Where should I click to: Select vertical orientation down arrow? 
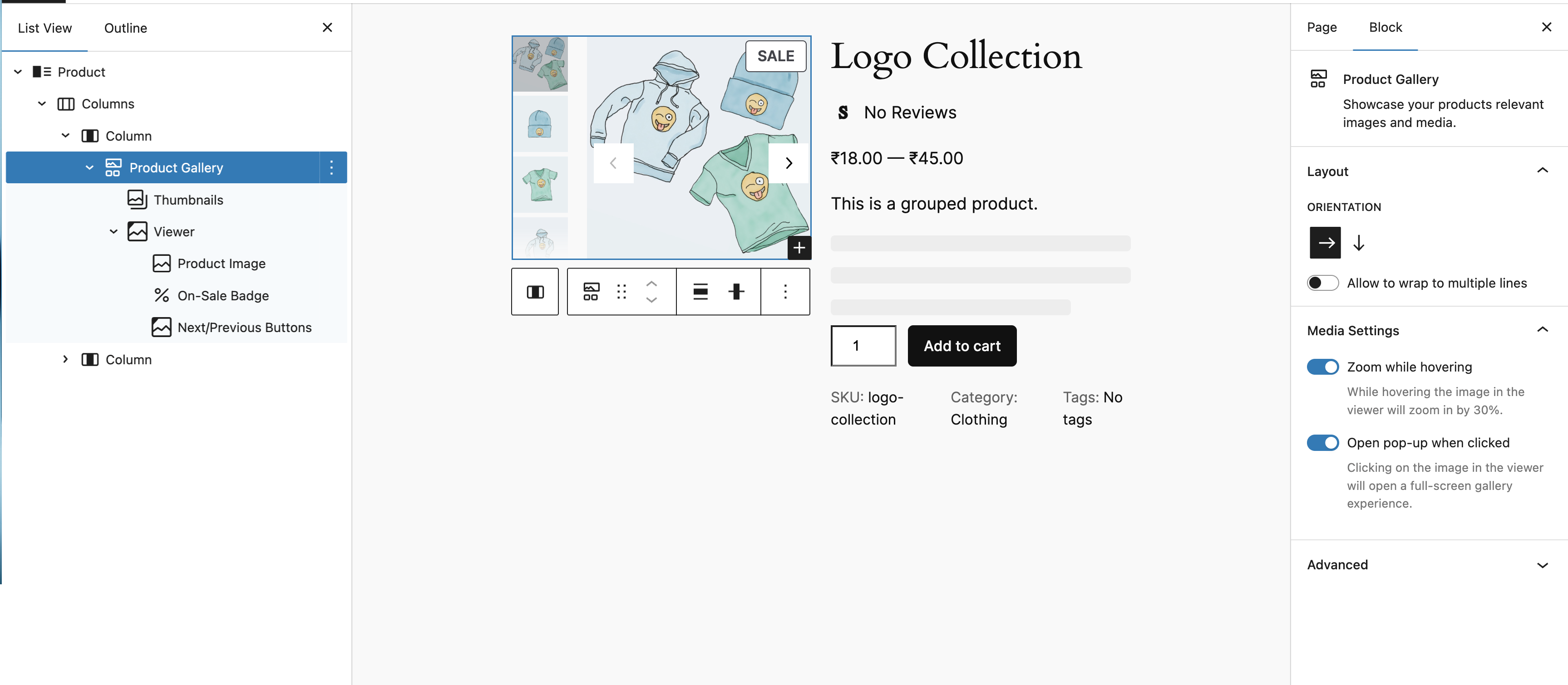click(x=1359, y=243)
